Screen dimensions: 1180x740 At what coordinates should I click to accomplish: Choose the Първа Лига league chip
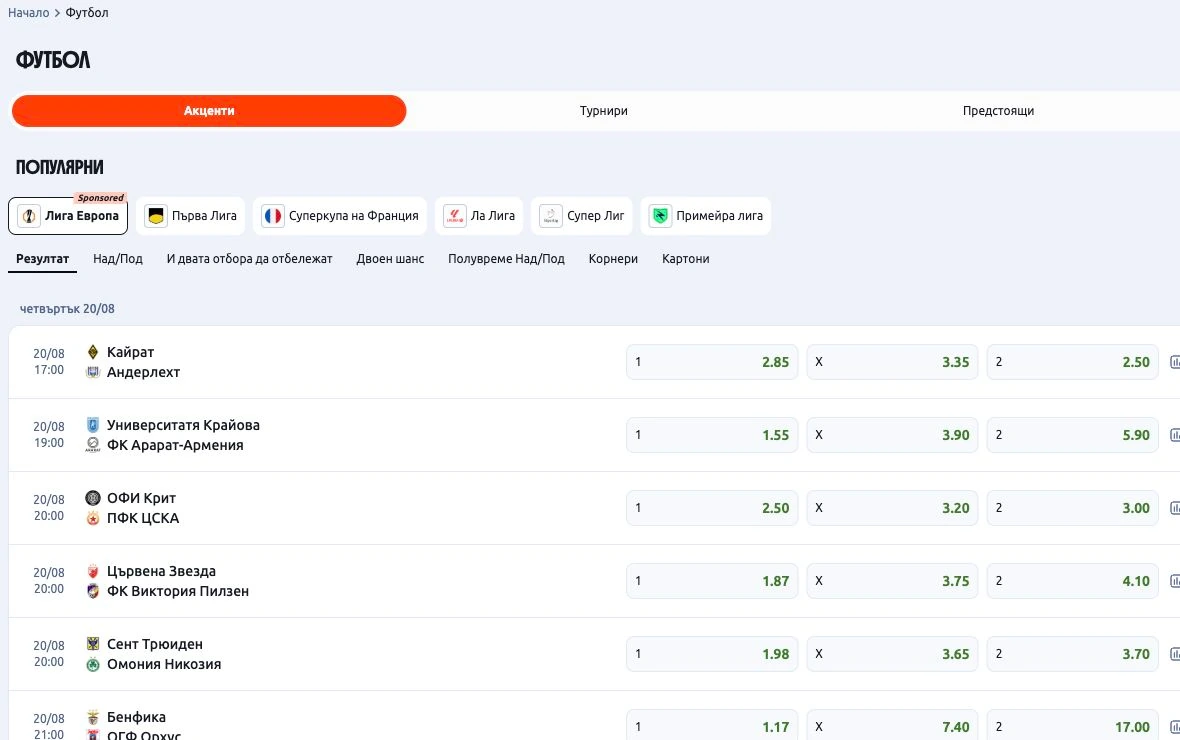click(190, 216)
